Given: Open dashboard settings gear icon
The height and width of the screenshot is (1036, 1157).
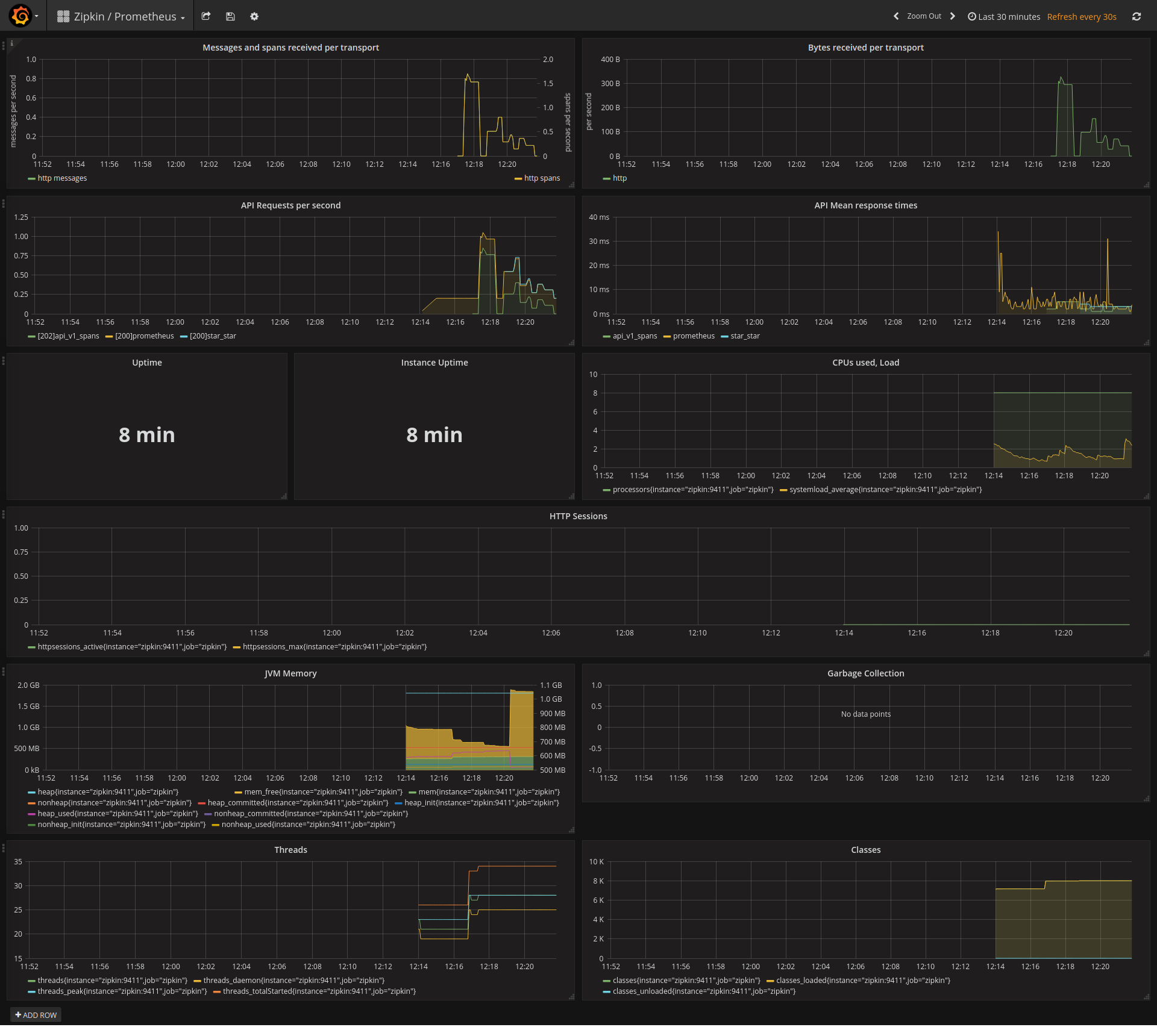Looking at the screenshot, I should (x=254, y=16).
